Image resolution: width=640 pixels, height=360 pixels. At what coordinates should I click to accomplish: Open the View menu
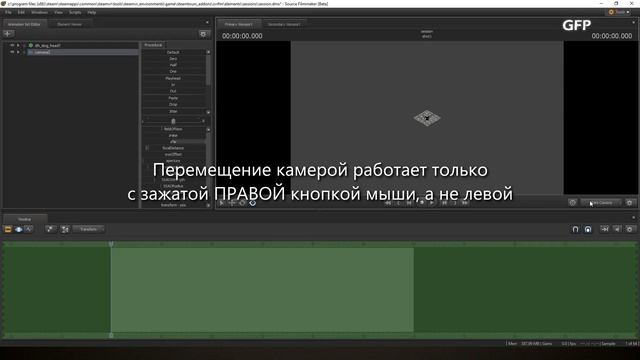pyautogui.click(x=58, y=12)
